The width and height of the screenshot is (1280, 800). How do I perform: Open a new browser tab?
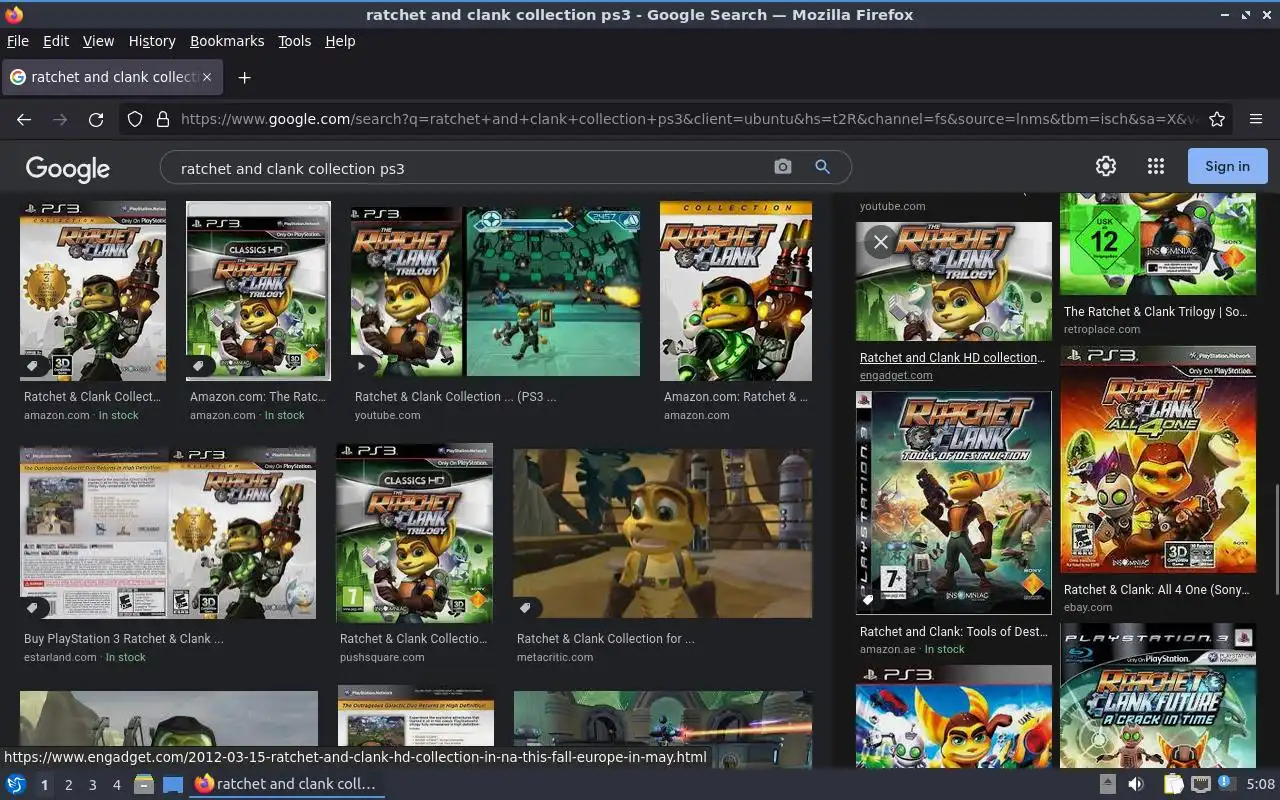[244, 77]
